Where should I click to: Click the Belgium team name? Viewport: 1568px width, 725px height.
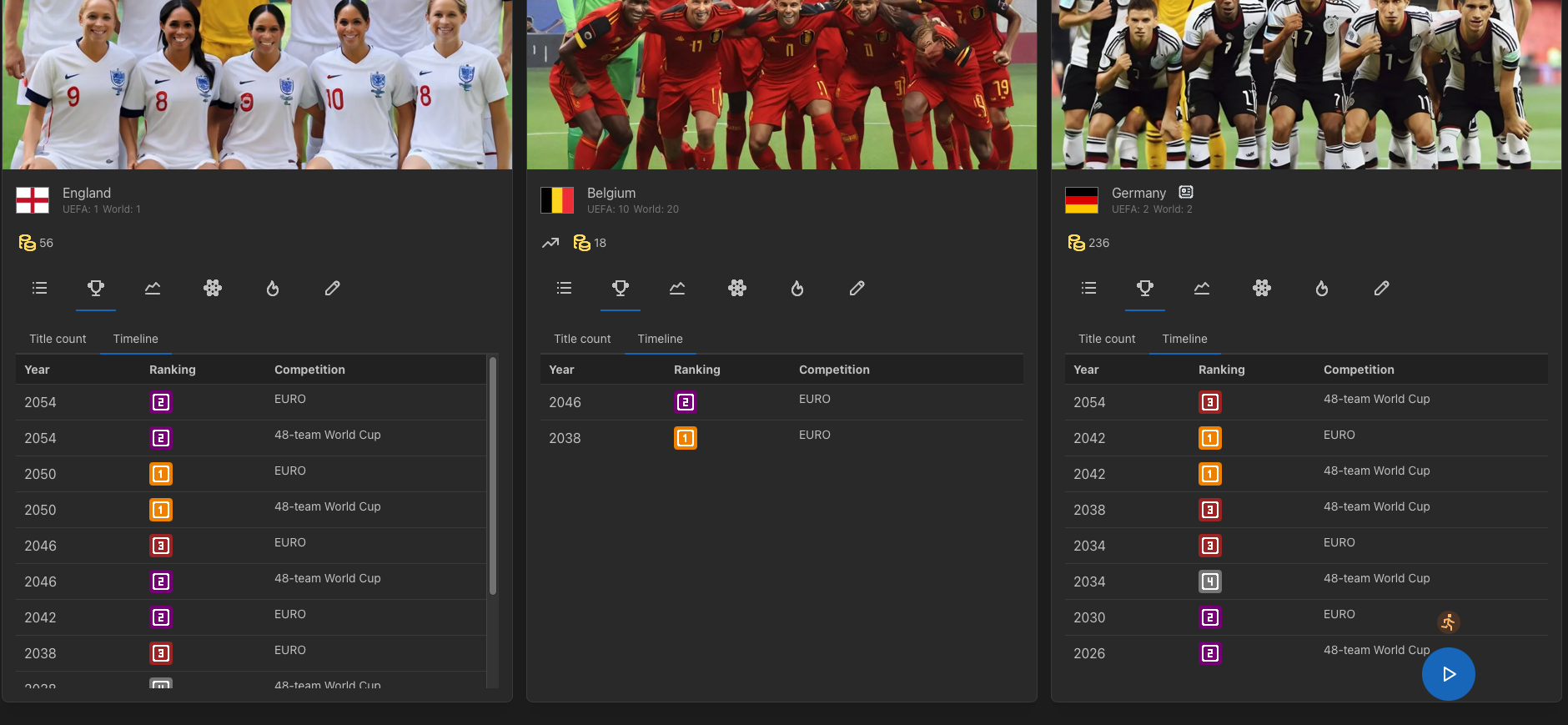coord(611,193)
